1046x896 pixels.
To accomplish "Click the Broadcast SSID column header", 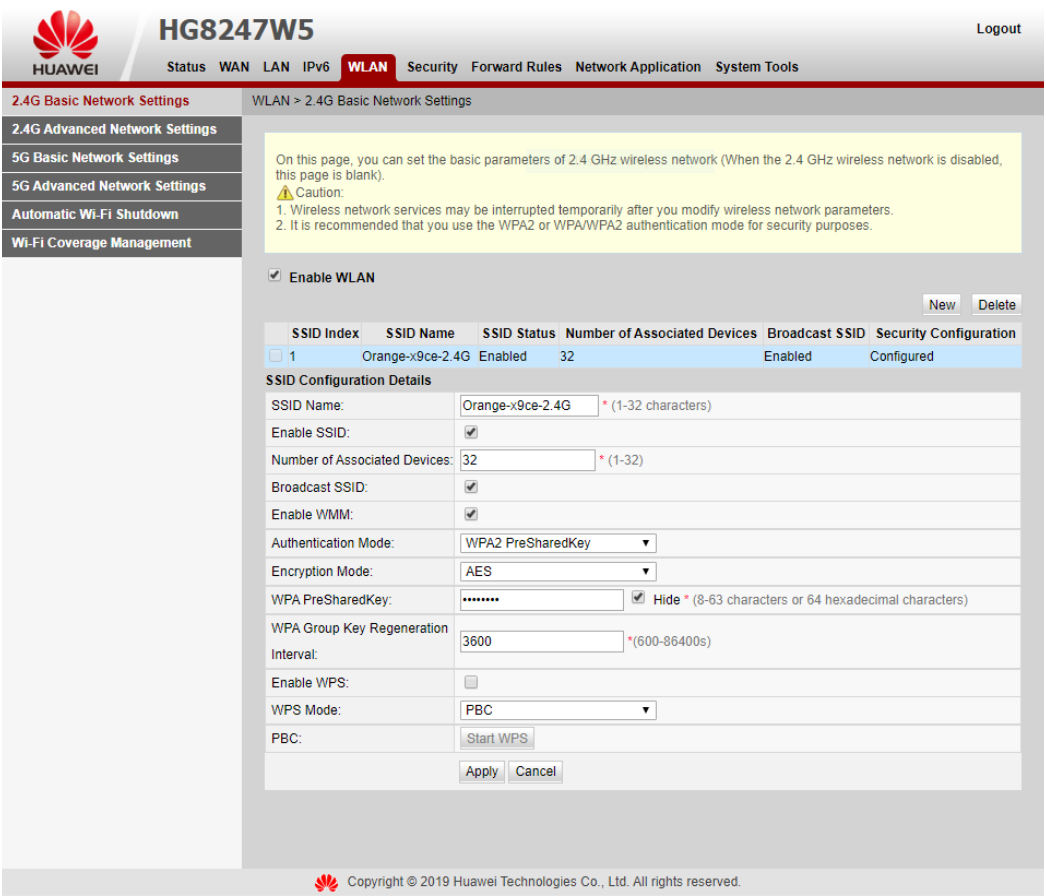I will (x=816, y=333).
